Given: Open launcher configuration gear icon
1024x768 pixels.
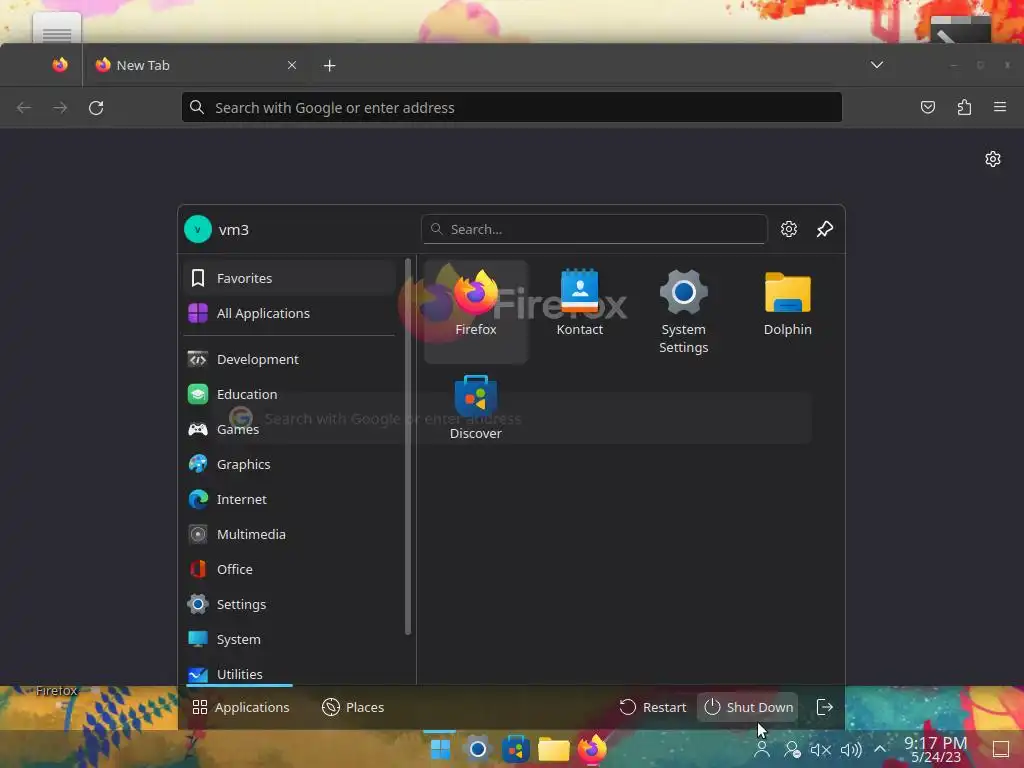Looking at the screenshot, I should tap(789, 229).
